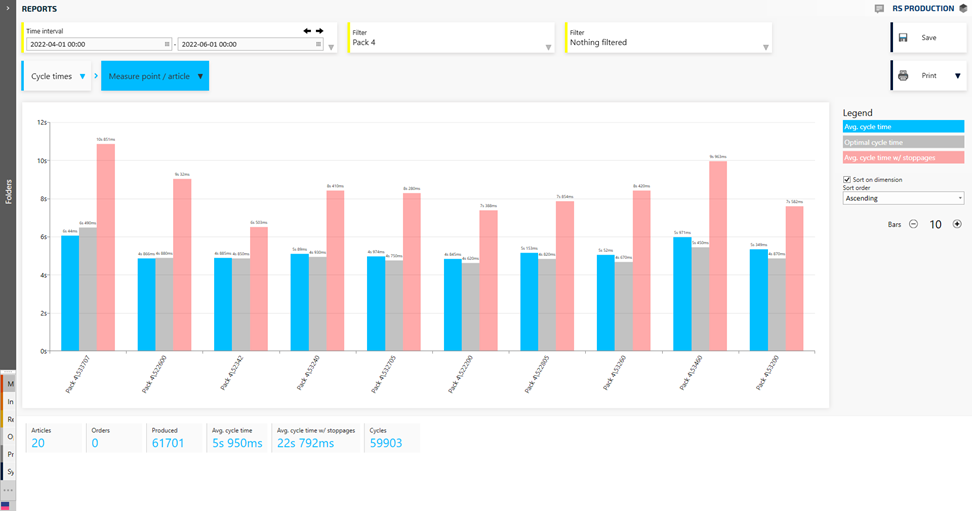Increase the number of bars
This screenshot has width=972, height=511.
pos(957,224)
